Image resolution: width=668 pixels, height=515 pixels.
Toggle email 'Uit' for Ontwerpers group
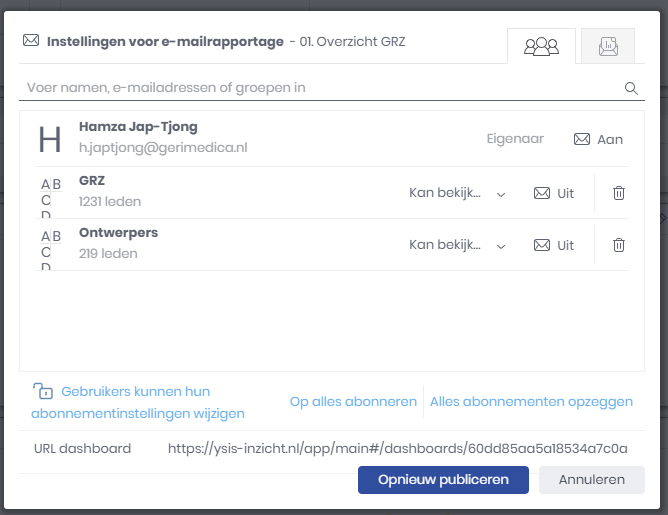[x=554, y=245]
